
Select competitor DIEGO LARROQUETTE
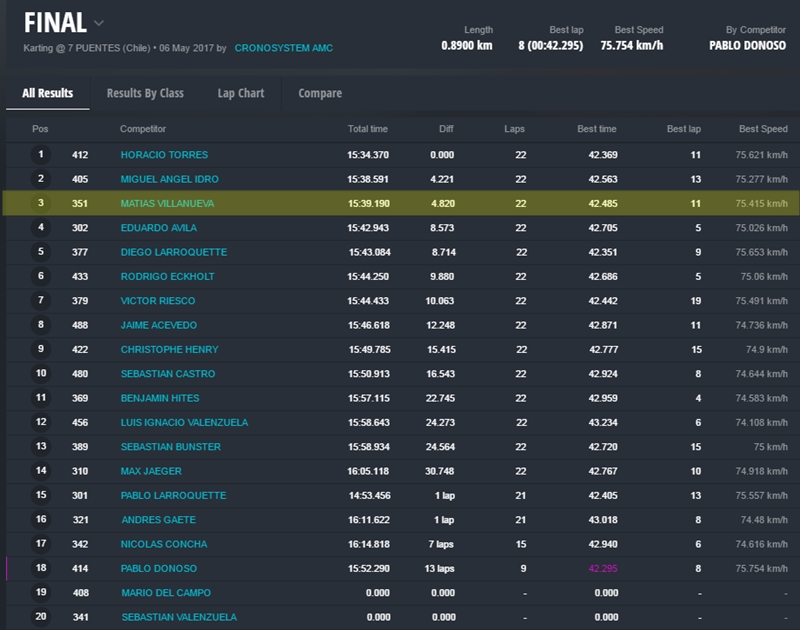point(173,252)
